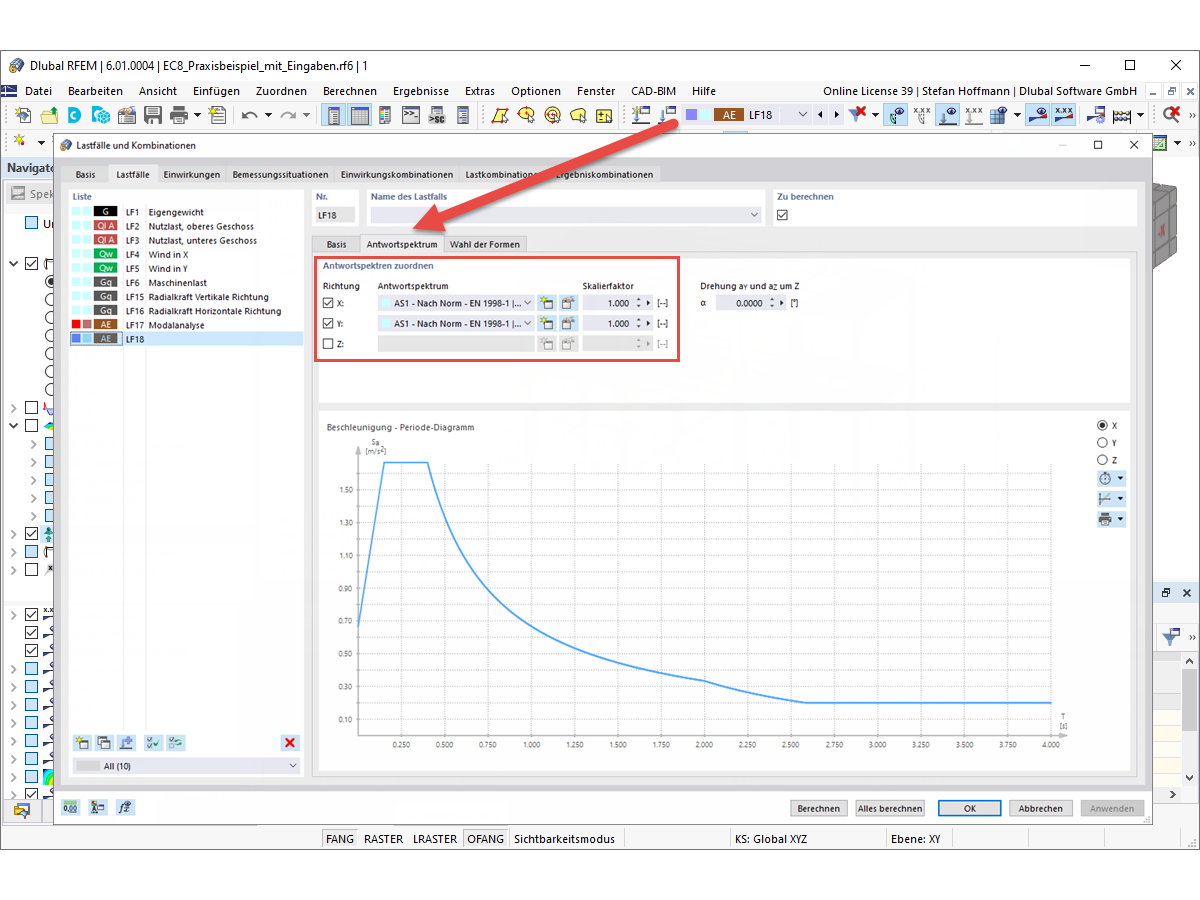Enable the Z direction response spectrum checkbox
The image size is (1200, 900).
(330, 343)
